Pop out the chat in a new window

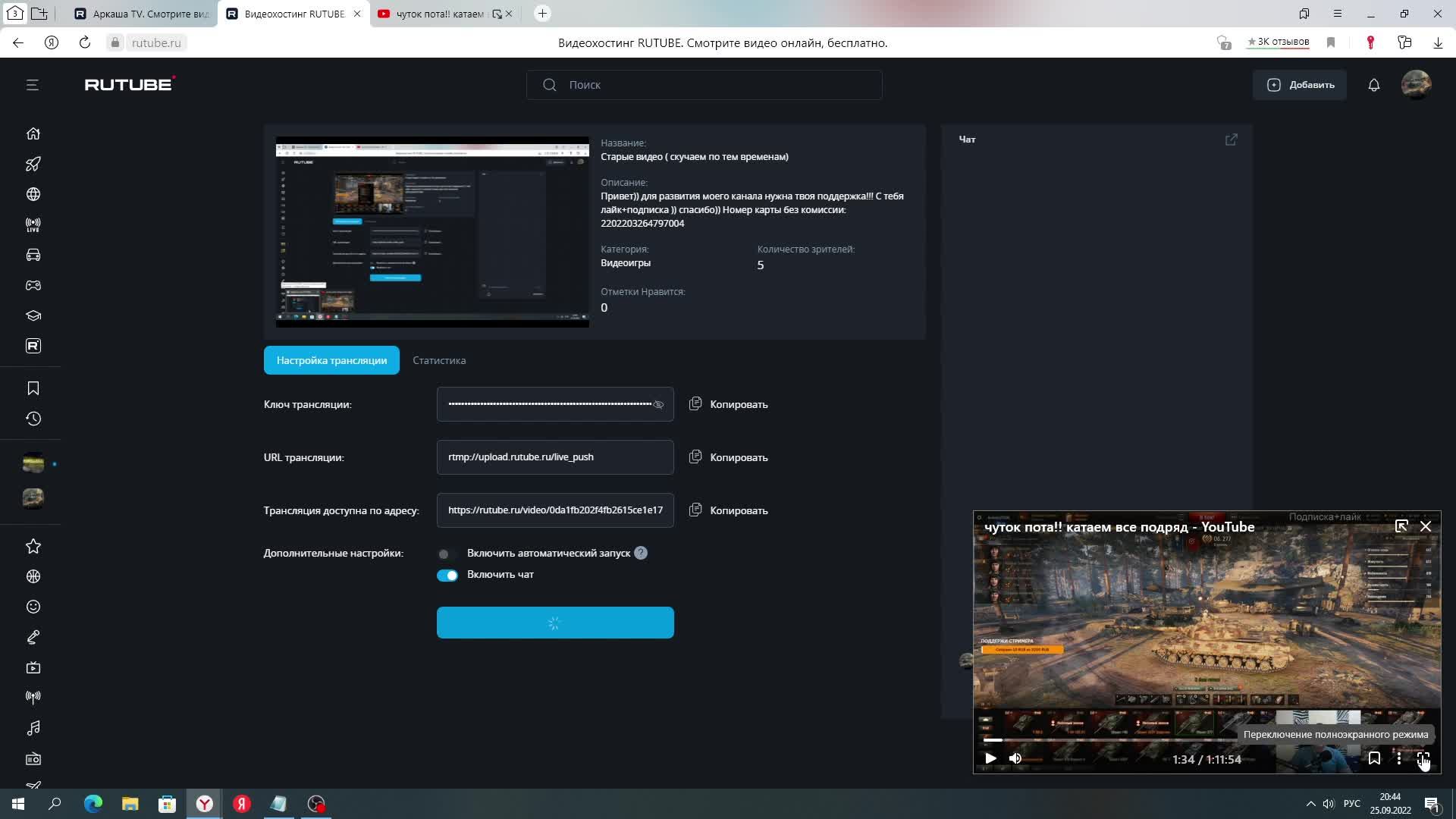1231,140
